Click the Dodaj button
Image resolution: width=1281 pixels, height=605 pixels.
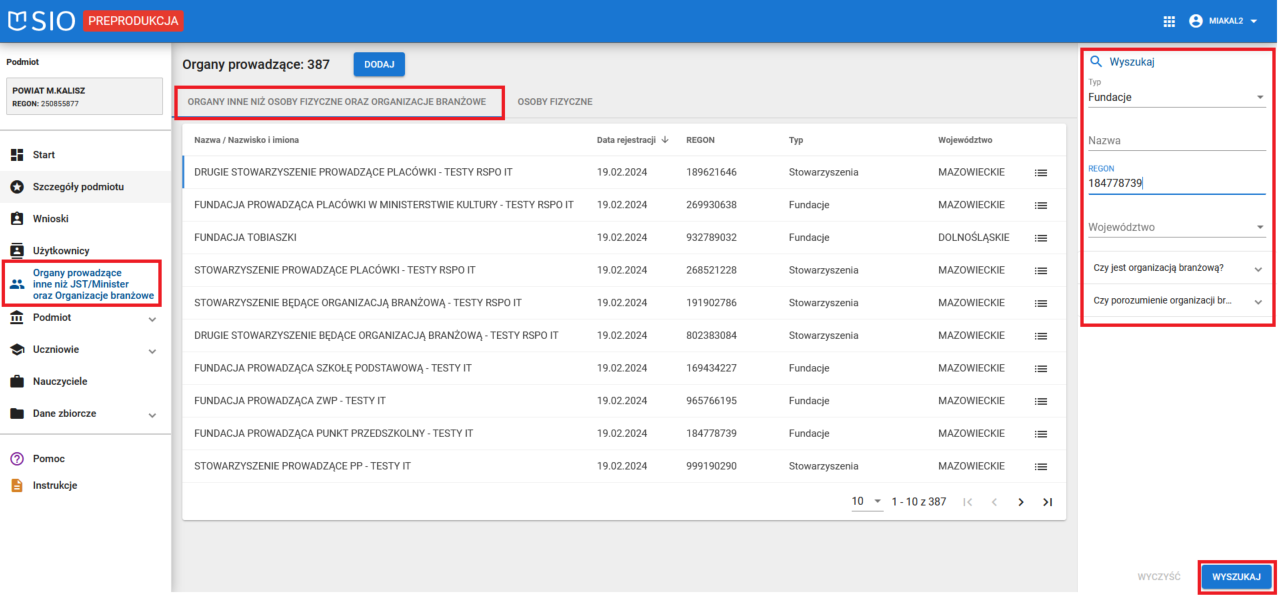[x=378, y=64]
